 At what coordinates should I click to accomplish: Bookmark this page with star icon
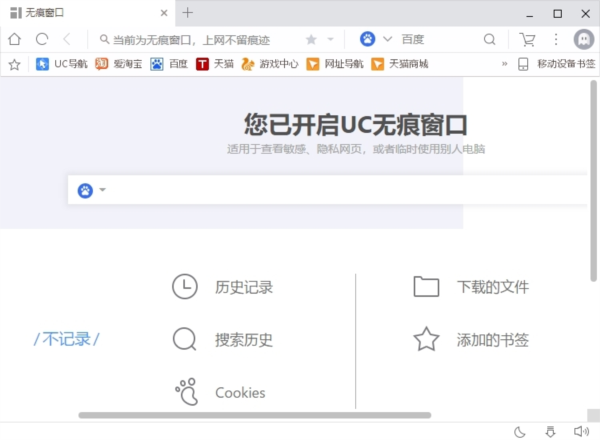point(311,39)
